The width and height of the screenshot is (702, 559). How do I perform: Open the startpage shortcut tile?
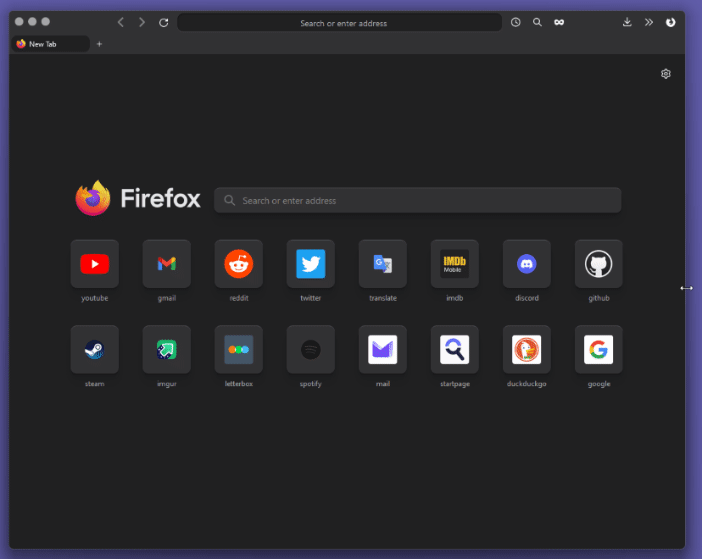[x=455, y=350]
